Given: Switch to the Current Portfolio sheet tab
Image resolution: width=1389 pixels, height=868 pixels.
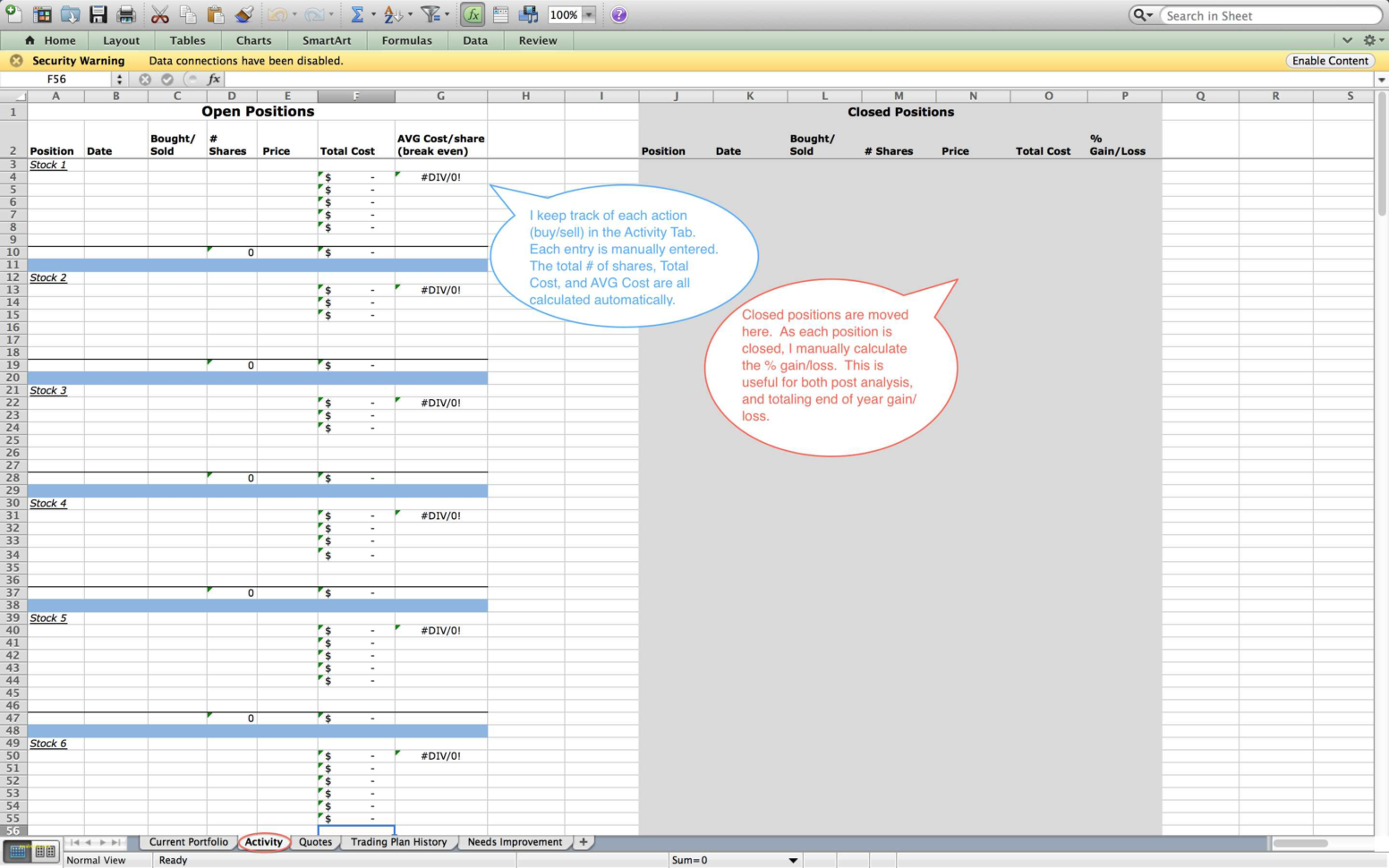Looking at the screenshot, I should (188, 842).
